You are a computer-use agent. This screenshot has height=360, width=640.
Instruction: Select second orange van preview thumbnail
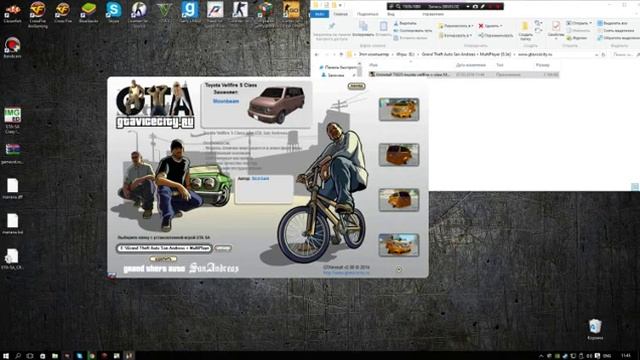click(x=399, y=155)
